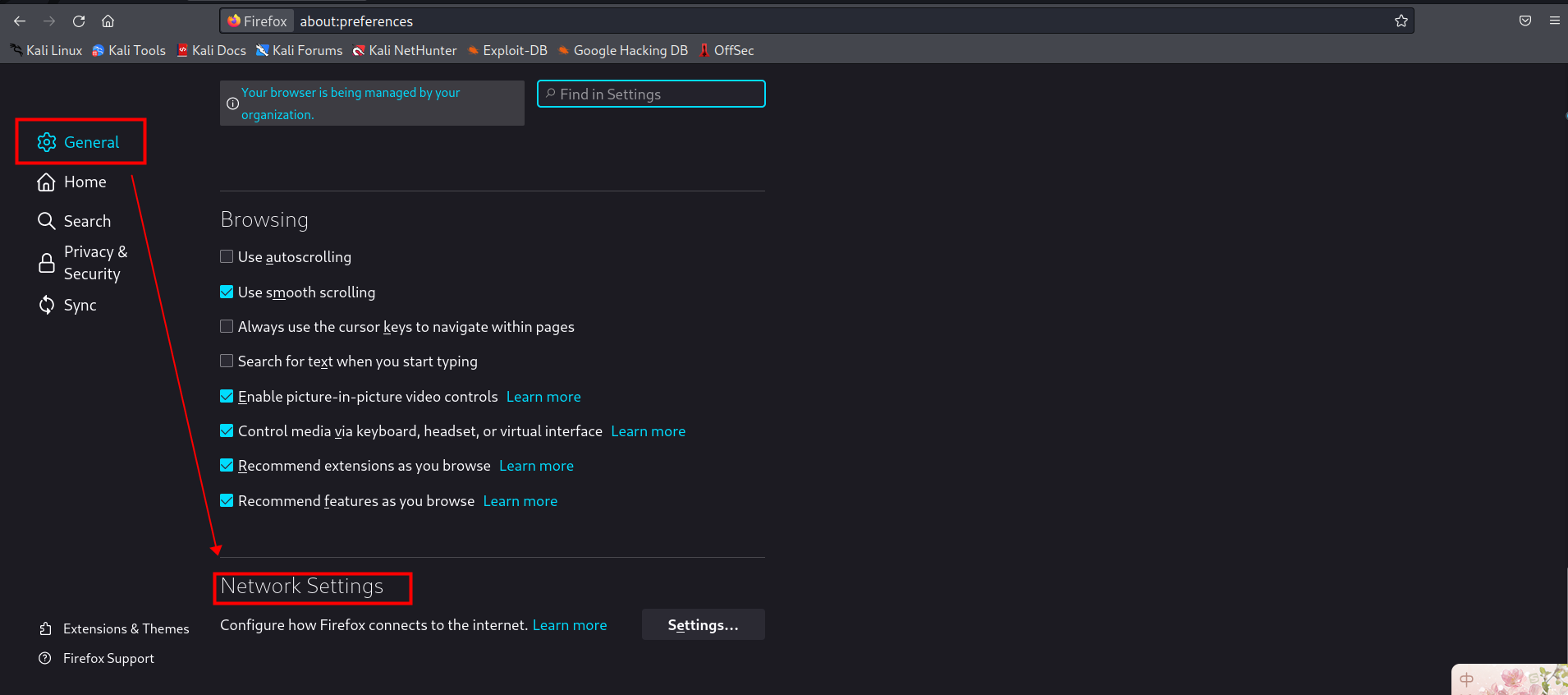The height and width of the screenshot is (695, 1568).
Task: Open the OffSec bookmark
Action: point(727,50)
